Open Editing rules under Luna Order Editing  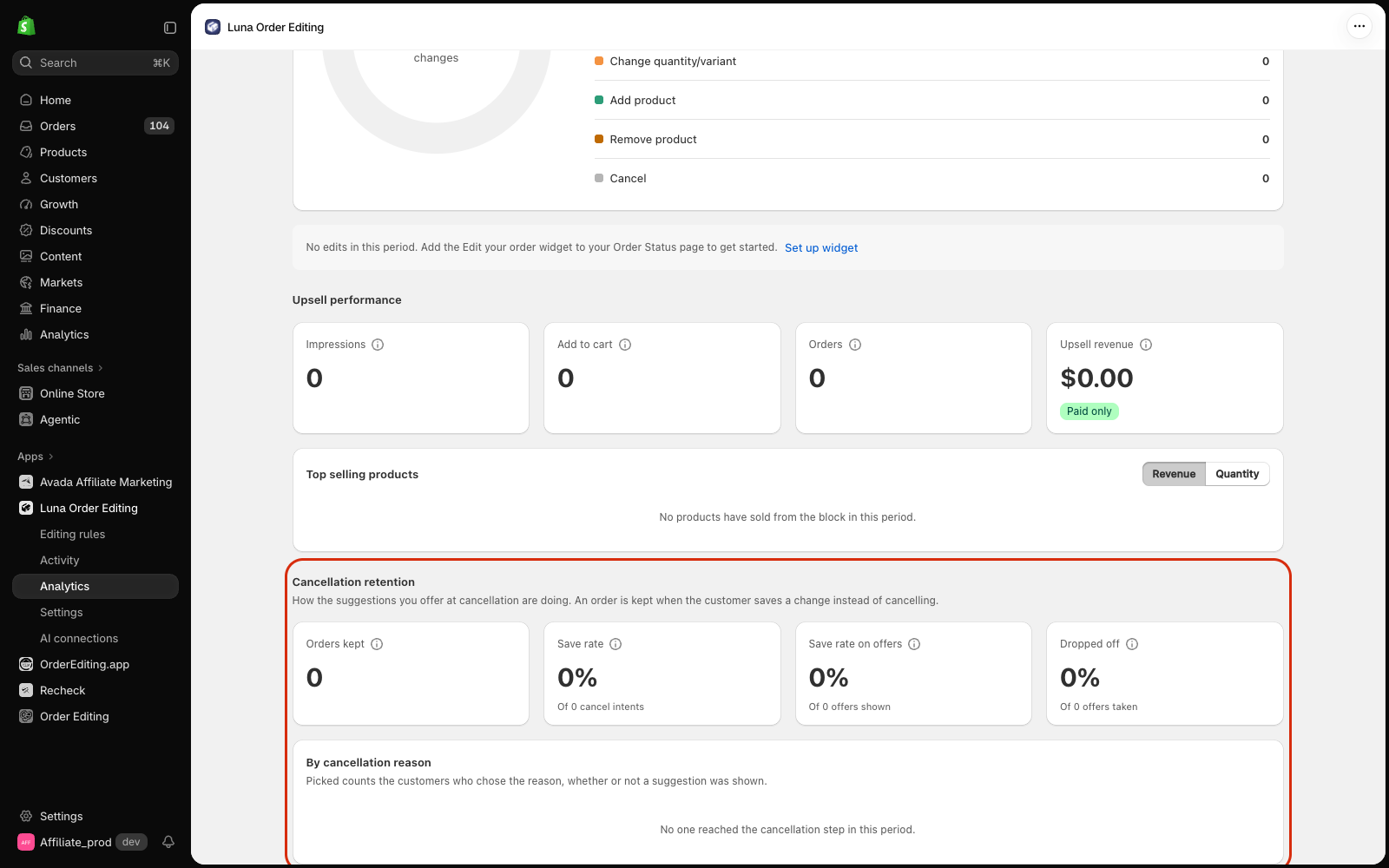click(x=95, y=534)
